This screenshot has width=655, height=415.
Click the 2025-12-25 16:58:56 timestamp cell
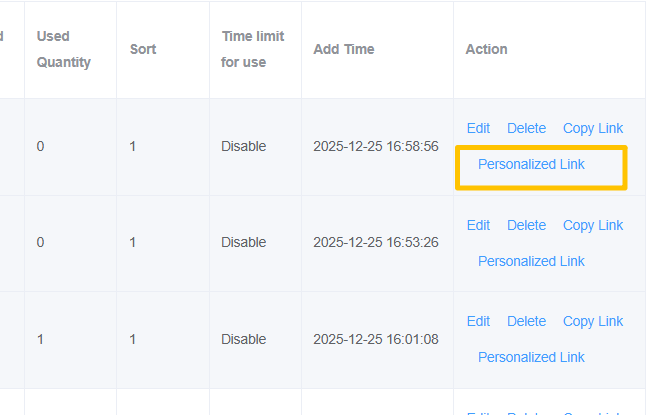click(375, 146)
